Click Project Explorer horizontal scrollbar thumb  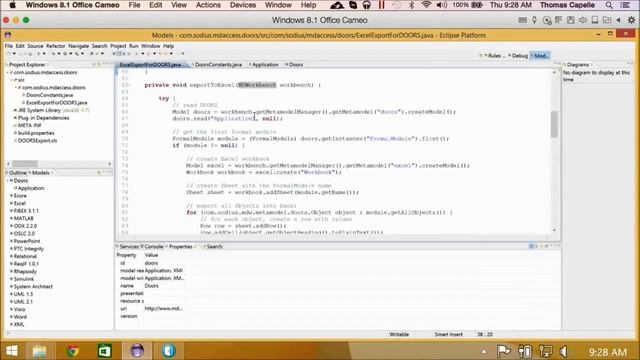pyautogui.click(x=25, y=164)
